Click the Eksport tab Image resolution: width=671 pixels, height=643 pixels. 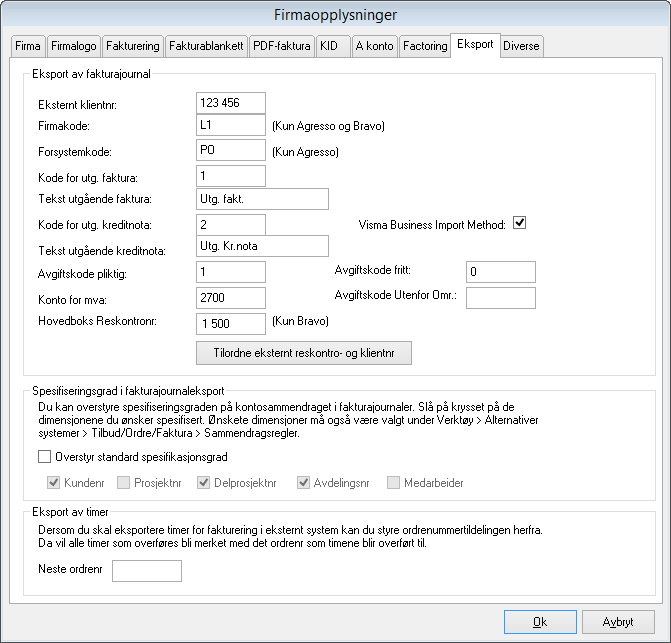pyautogui.click(x=475, y=44)
